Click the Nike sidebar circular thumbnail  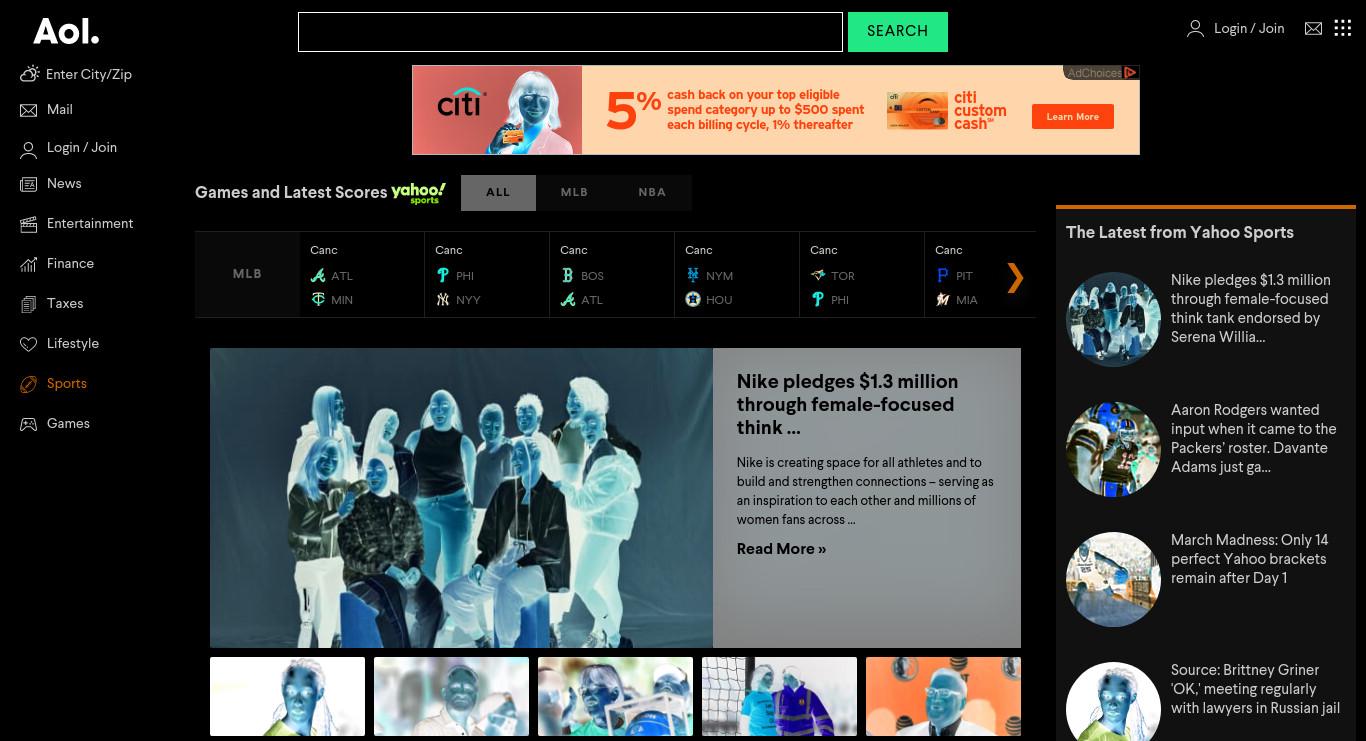pos(1113,320)
